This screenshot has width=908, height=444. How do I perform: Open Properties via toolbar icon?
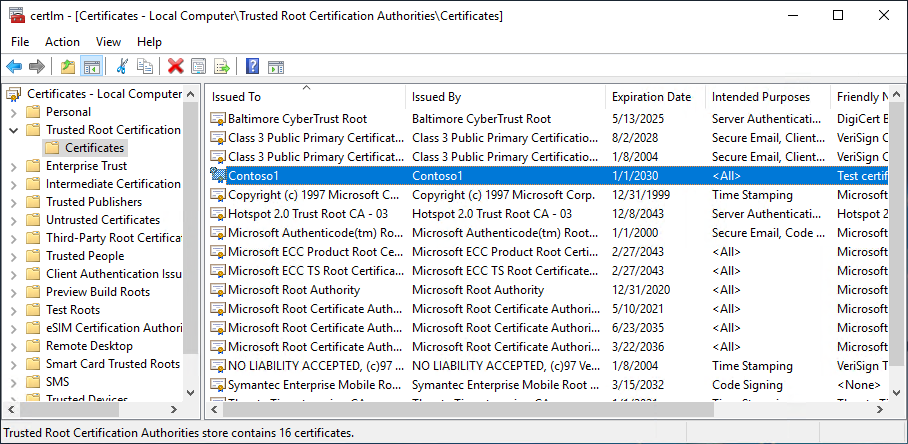[199, 67]
